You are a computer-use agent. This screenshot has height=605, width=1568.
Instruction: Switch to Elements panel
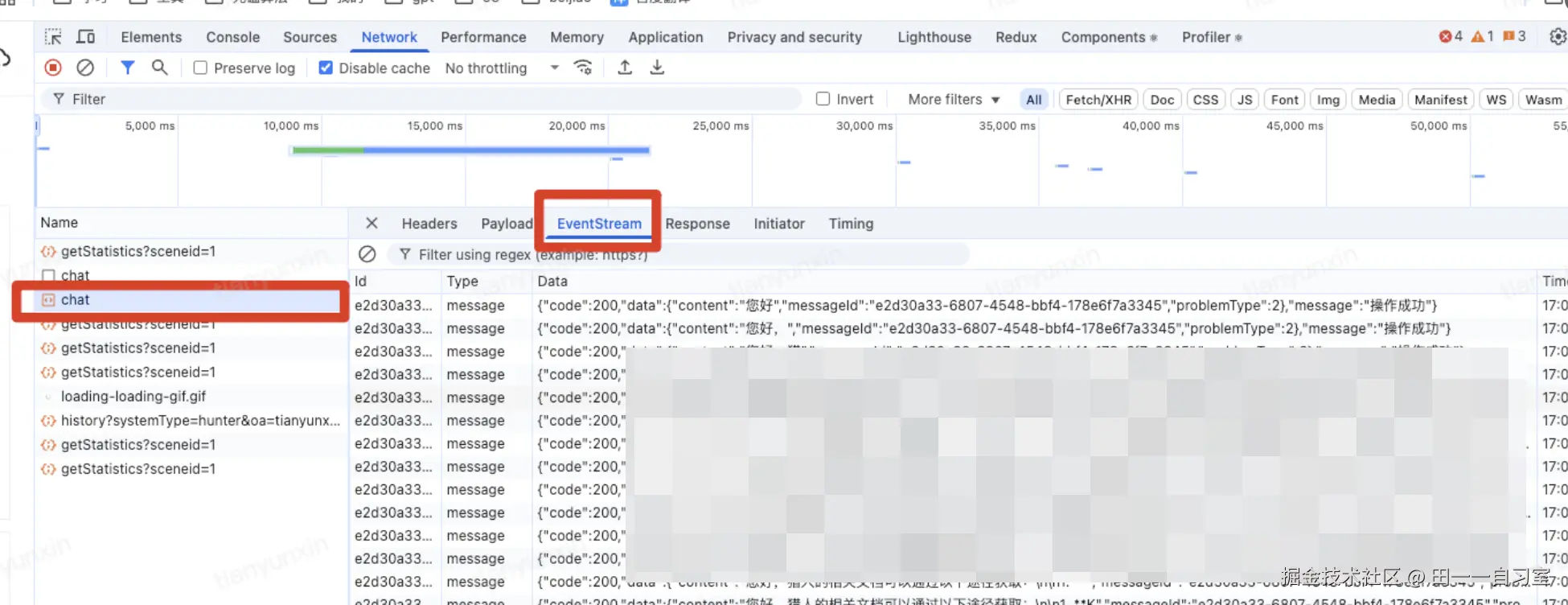pyautogui.click(x=151, y=37)
